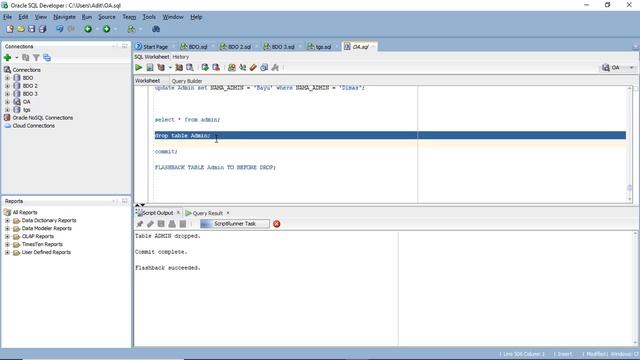Screen dimensions: 640x360
Task: Open the History tab
Action: tap(180, 57)
